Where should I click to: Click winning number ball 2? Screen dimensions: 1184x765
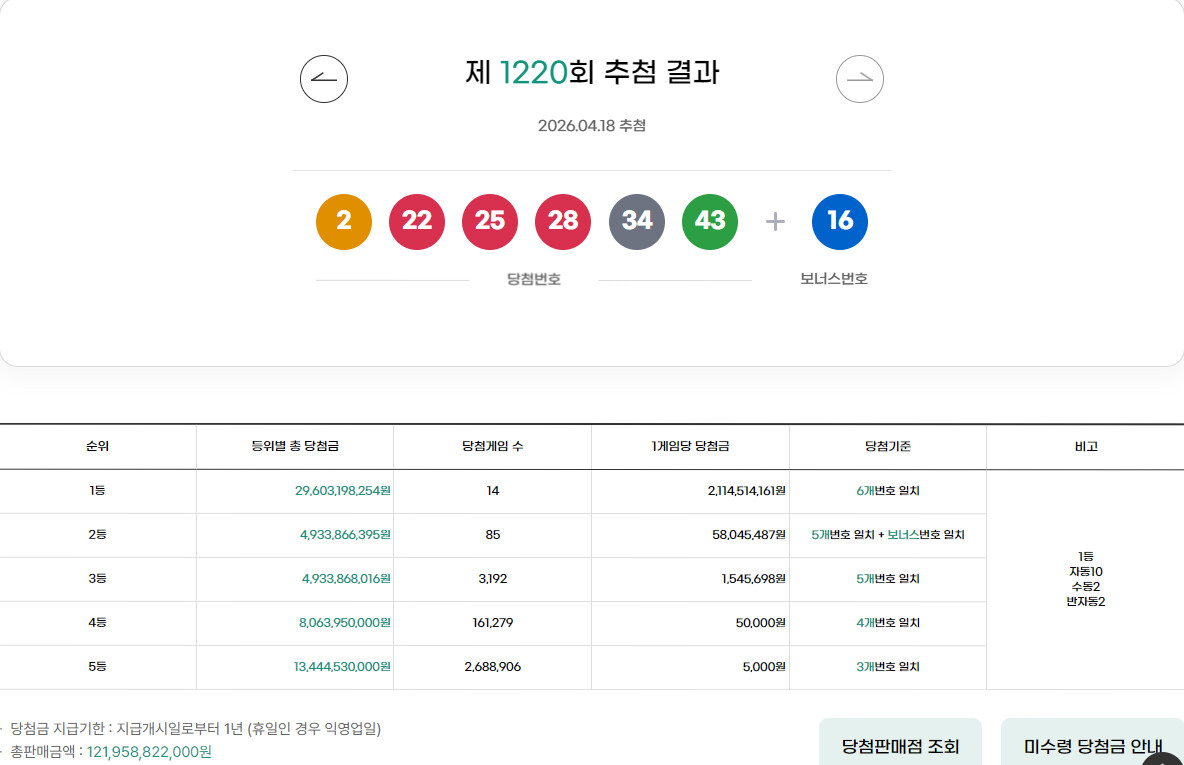[x=344, y=221]
